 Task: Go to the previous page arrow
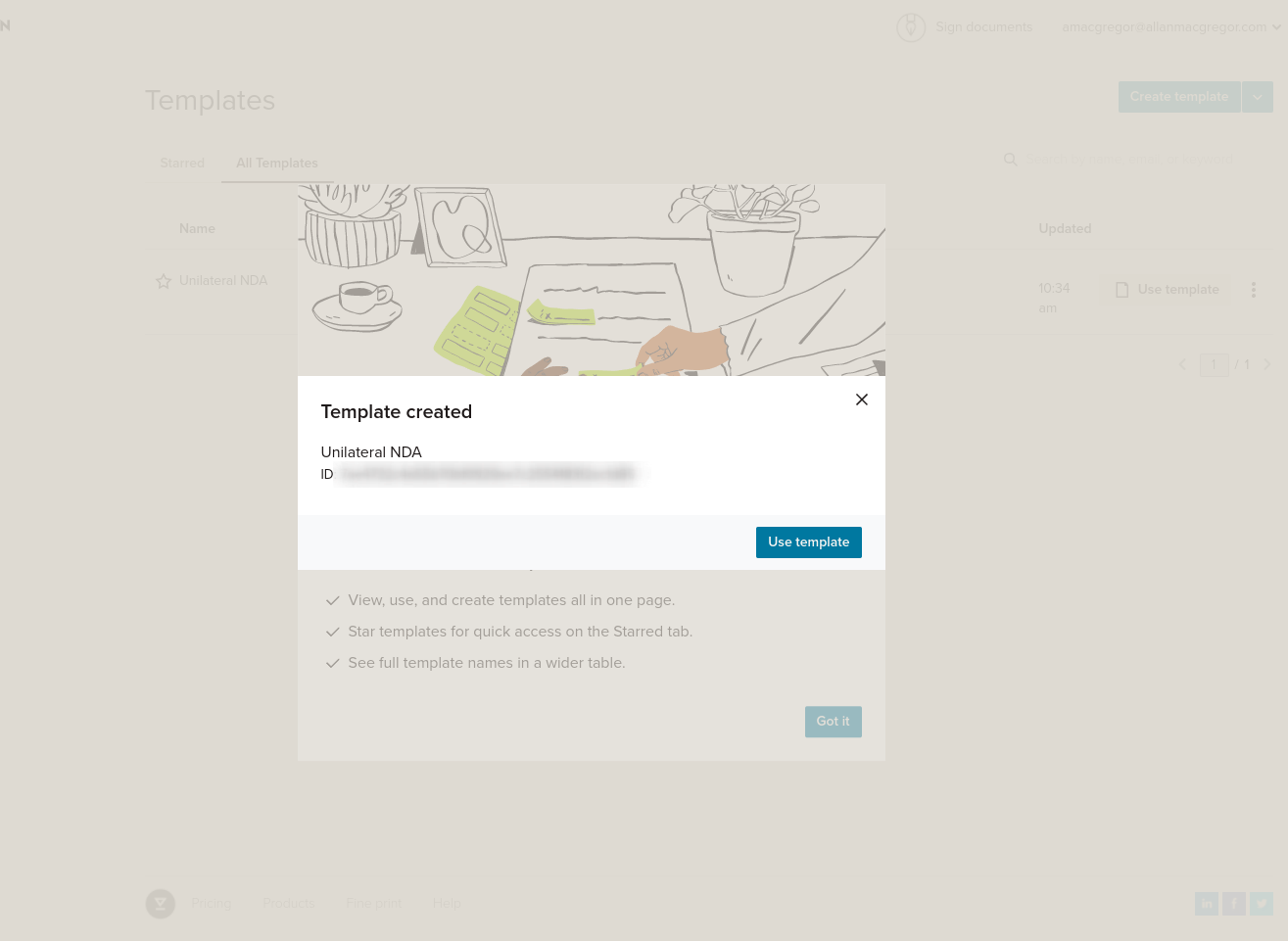tap(1183, 364)
